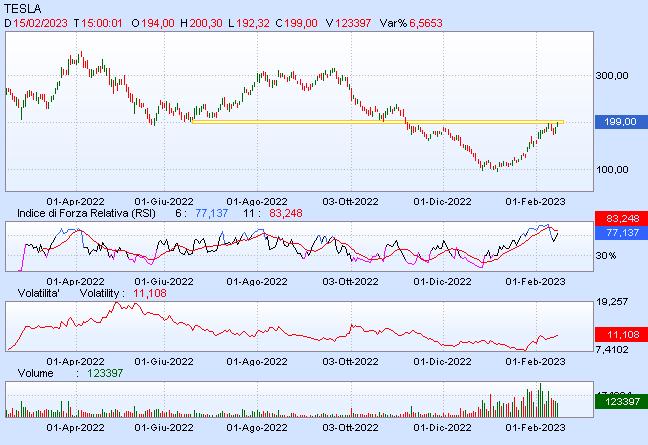Screen dimensions: 648x445
Task: Click the 300,00 price axis label
Action: tap(612, 76)
